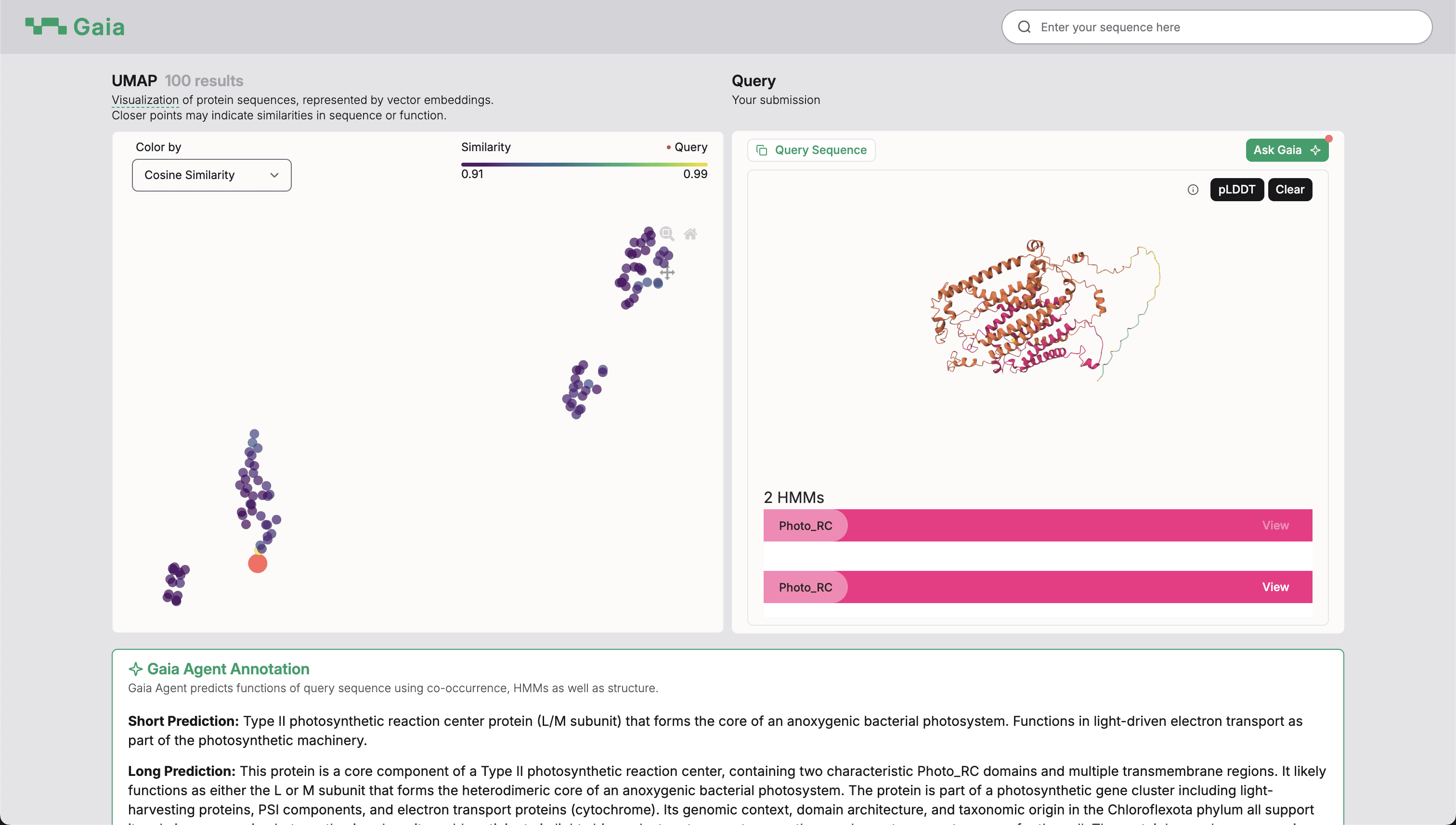Image resolution: width=1456 pixels, height=825 pixels.
Task: Open structure info via the info icon
Action: coord(1193,190)
